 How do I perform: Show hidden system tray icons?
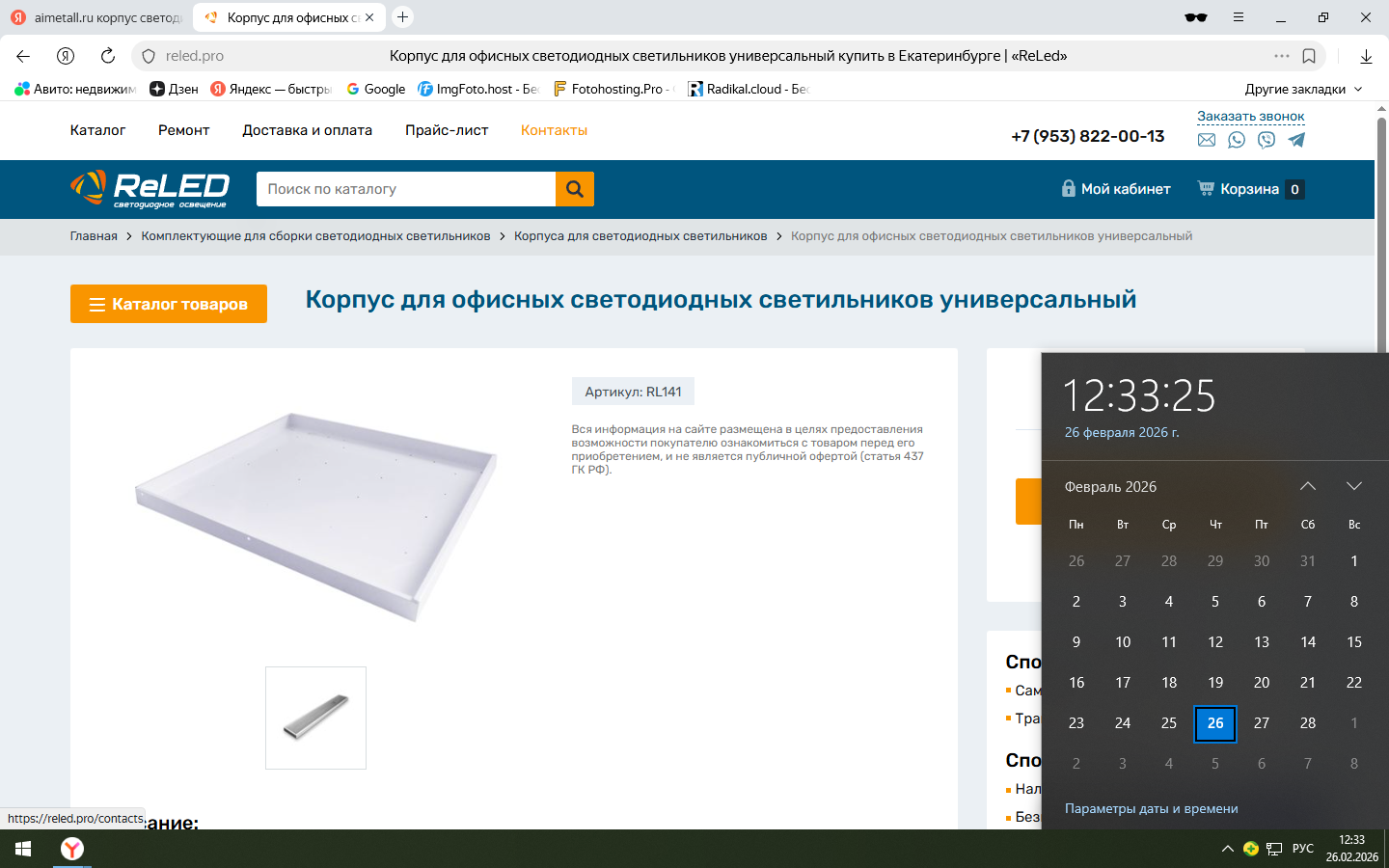[x=1227, y=849]
